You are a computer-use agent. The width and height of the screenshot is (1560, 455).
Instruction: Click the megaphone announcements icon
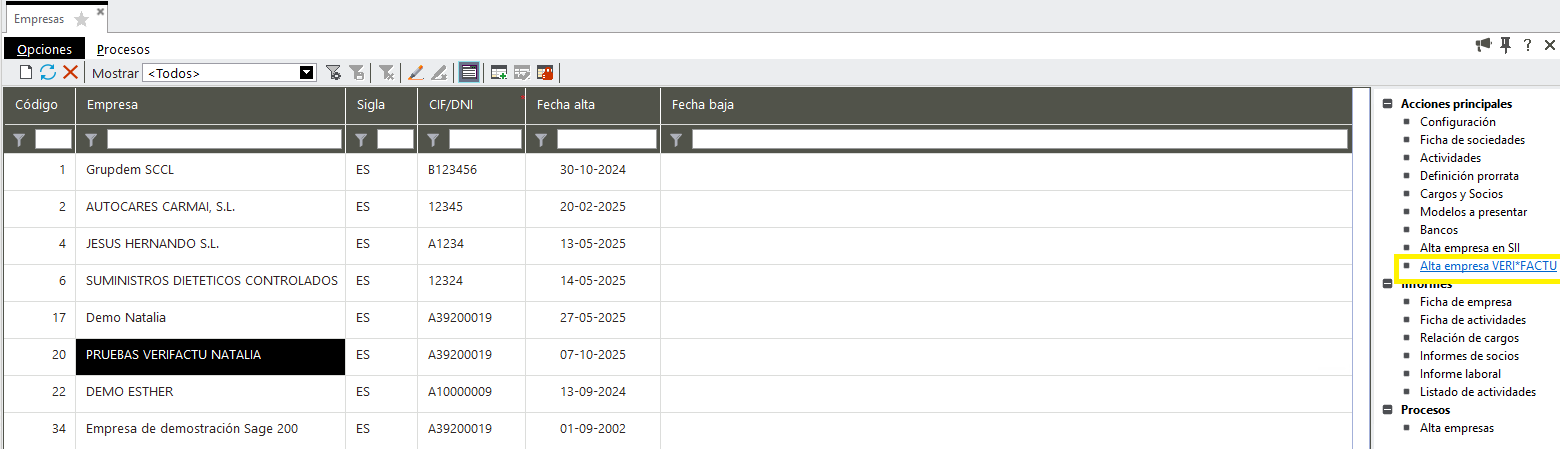click(1483, 45)
